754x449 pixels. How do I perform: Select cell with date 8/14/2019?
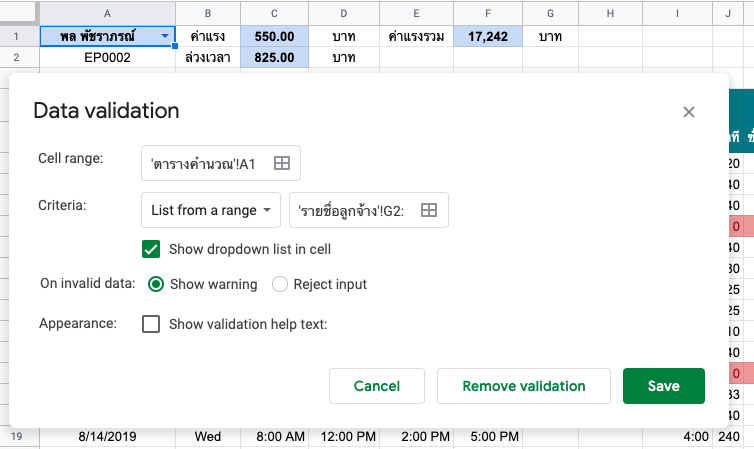click(x=107, y=437)
